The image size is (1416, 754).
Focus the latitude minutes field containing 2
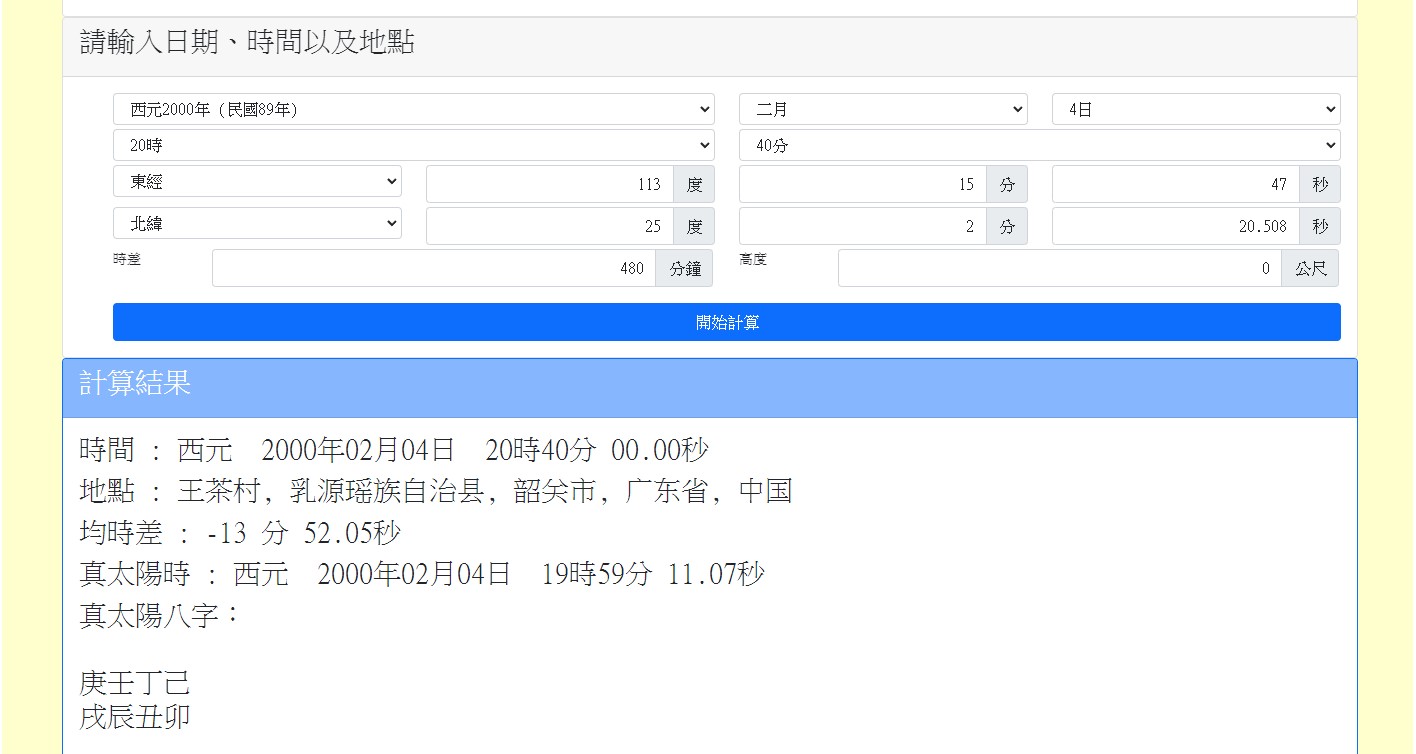[863, 227]
